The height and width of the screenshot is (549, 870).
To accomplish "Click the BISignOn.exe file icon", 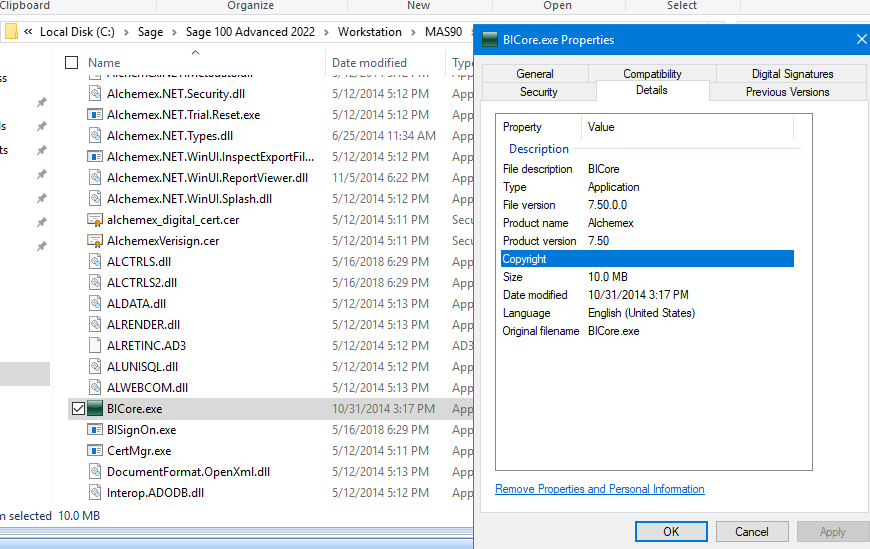I will [x=95, y=430].
